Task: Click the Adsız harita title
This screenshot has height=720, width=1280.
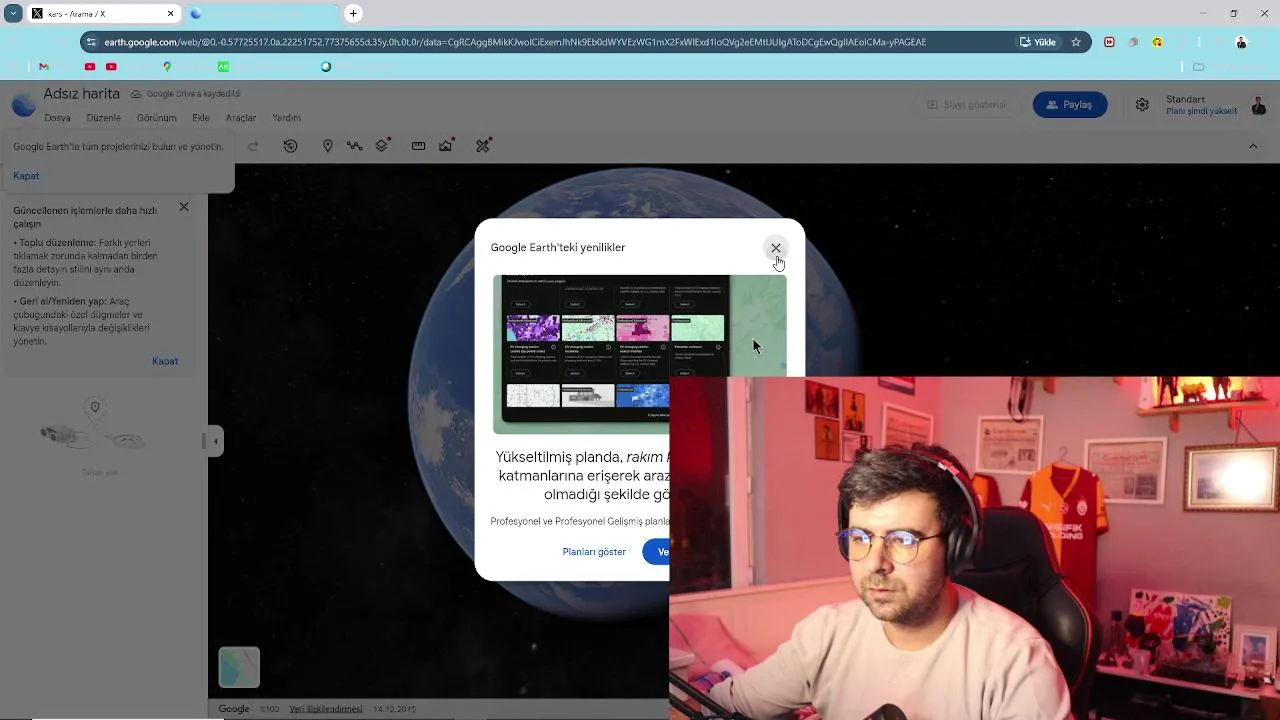Action: [81, 94]
